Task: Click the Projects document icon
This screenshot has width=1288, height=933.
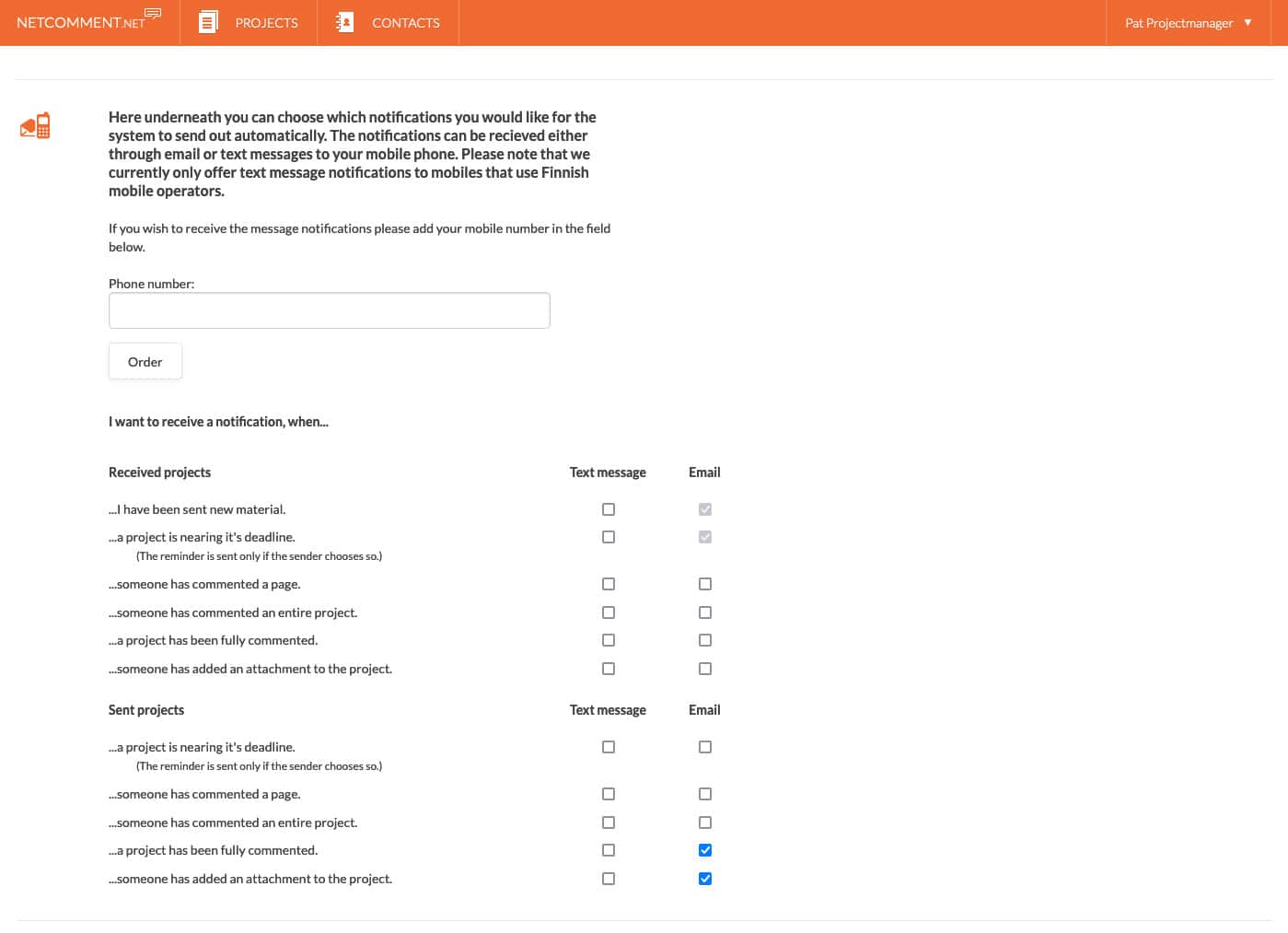Action: point(209,22)
